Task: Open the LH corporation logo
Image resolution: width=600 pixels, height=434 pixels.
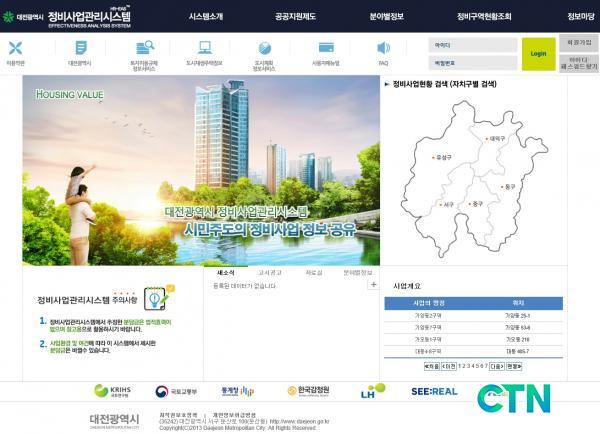Action: click(x=373, y=391)
